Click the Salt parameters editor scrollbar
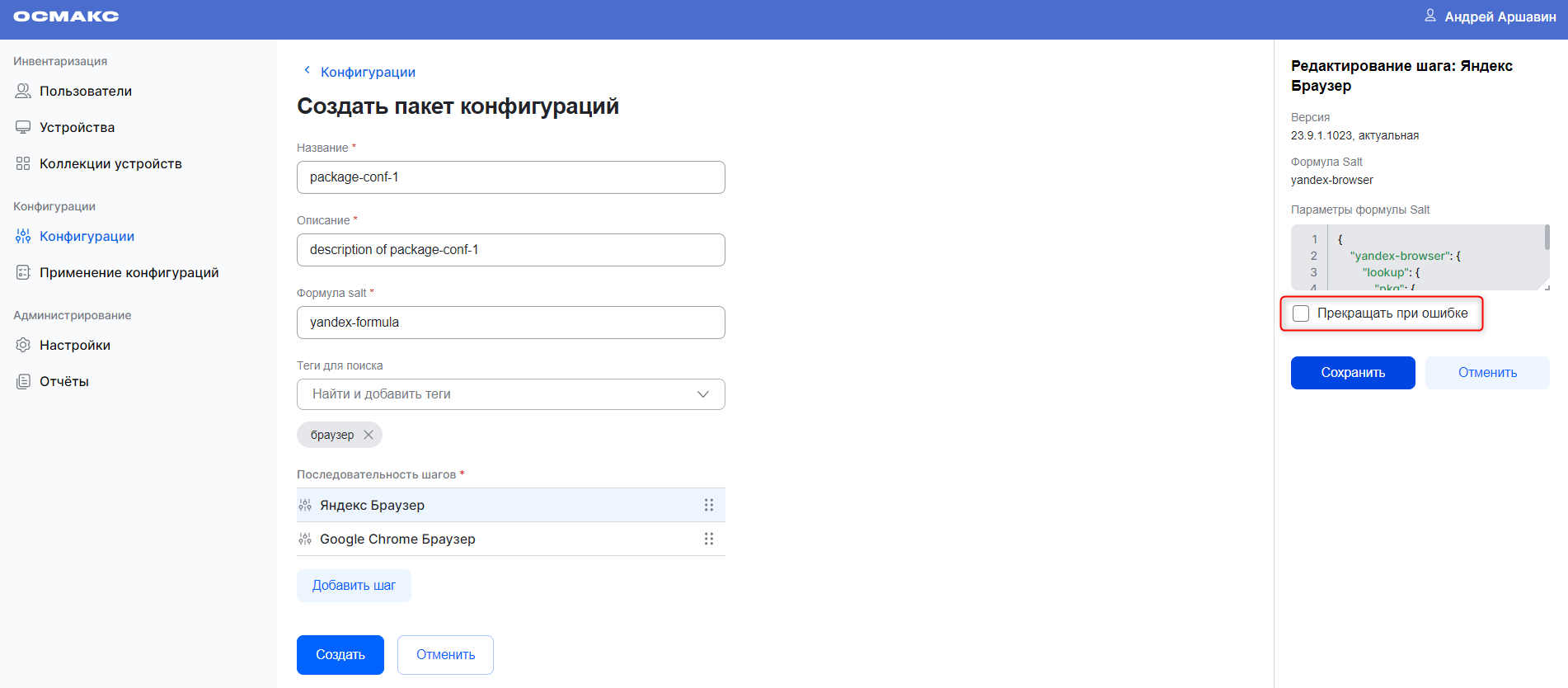Viewport: 1568px width, 688px height. 1547,238
